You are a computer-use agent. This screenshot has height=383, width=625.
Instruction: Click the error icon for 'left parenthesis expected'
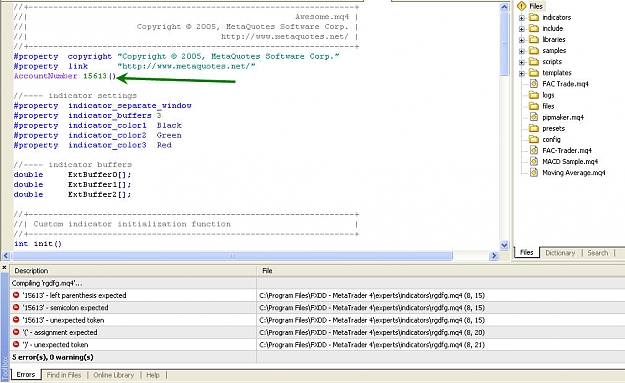pos(16,295)
